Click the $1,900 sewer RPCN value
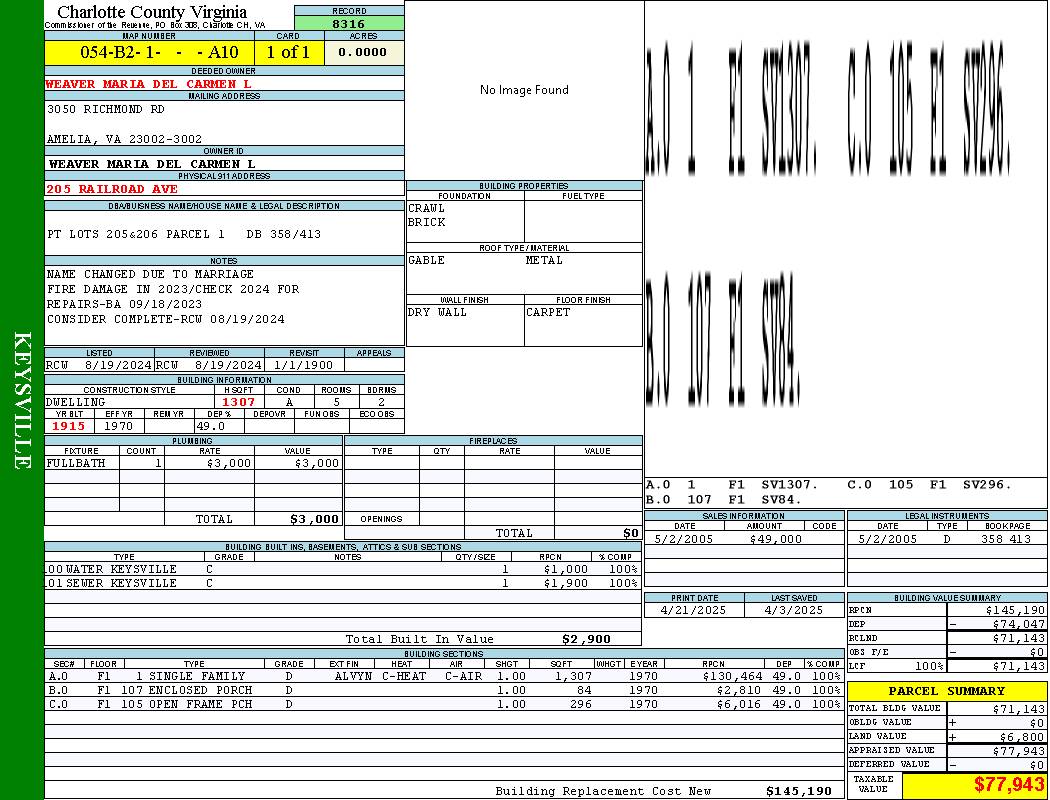This screenshot has height=800, width=1050. [x=566, y=584]
